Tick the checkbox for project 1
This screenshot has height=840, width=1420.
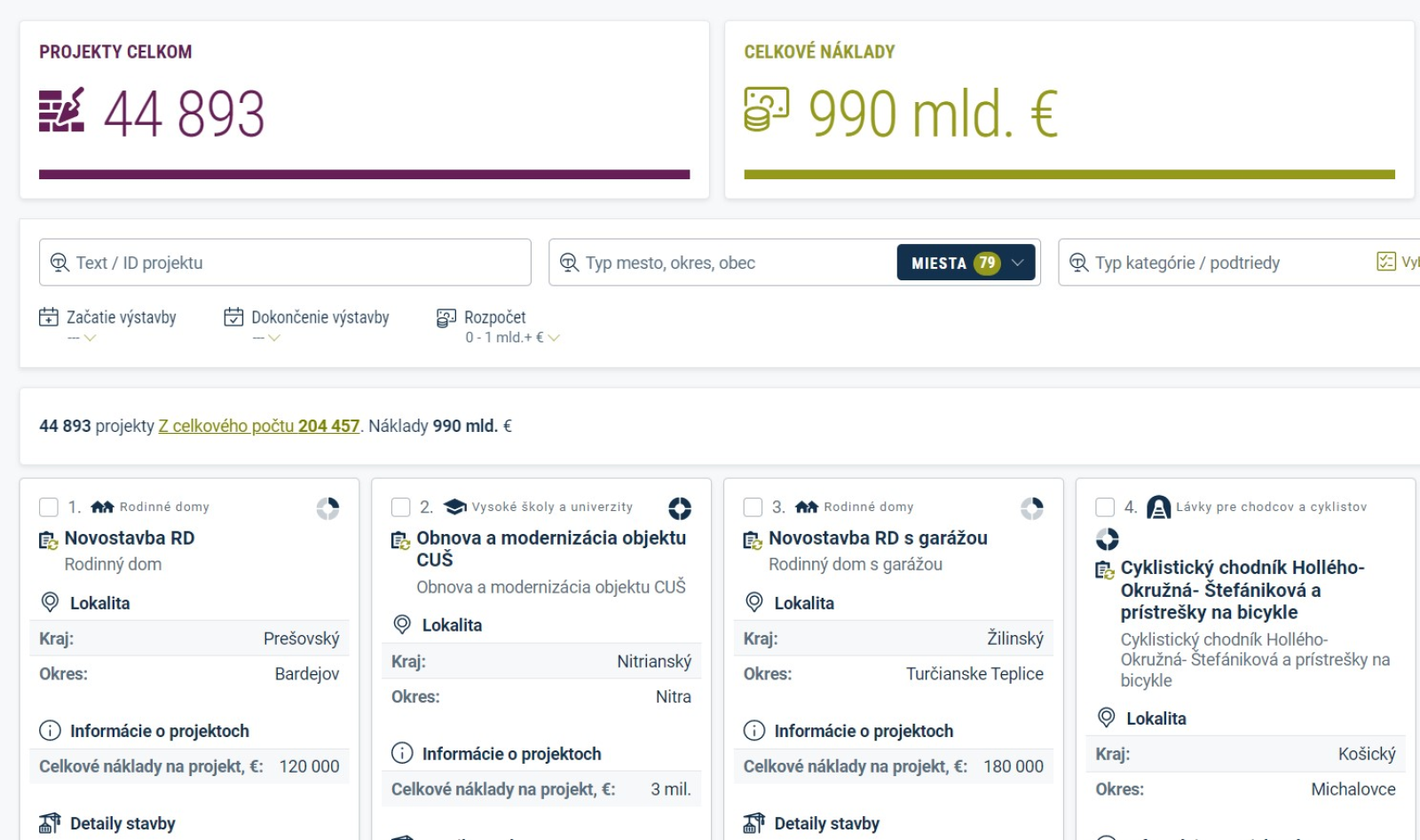(x=49, y=507)
